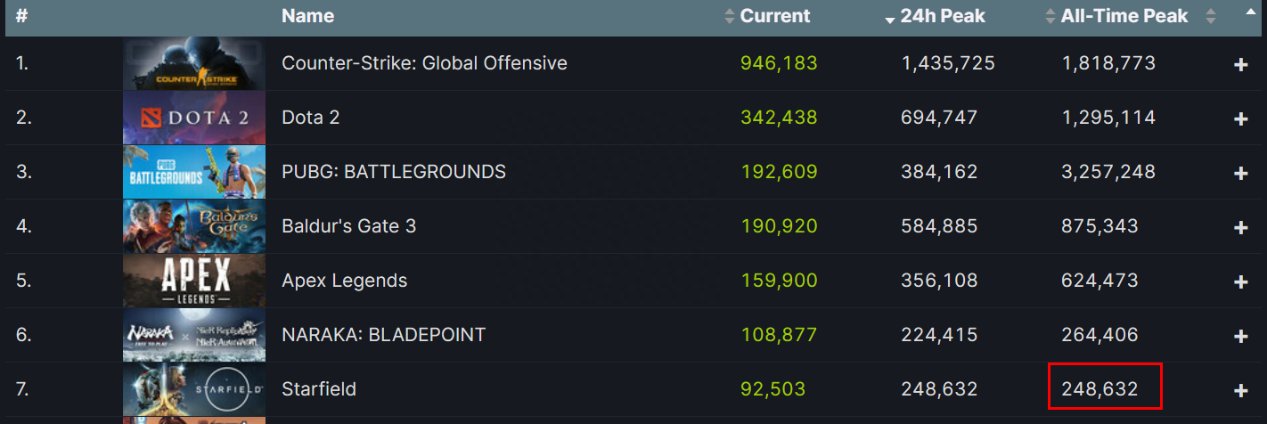1267x424 pixels.
Task: Expand Apex Legends row plus icon
Action: point(1241,282)
